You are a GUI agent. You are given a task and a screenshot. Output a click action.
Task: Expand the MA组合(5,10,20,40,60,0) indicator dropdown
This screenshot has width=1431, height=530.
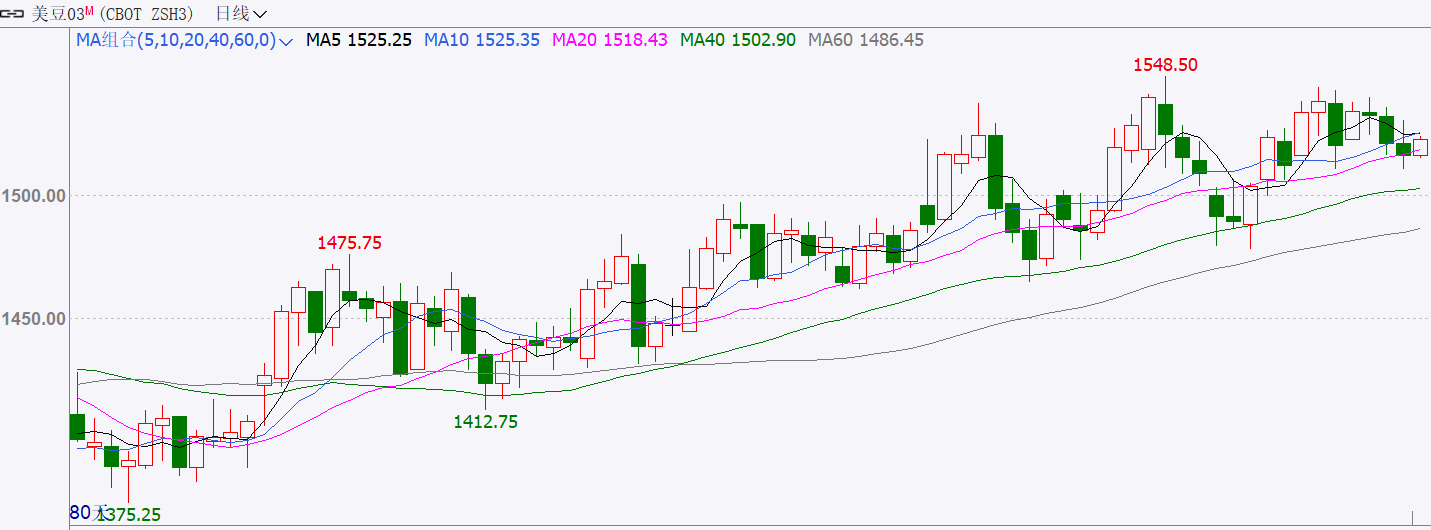[184, 40]
